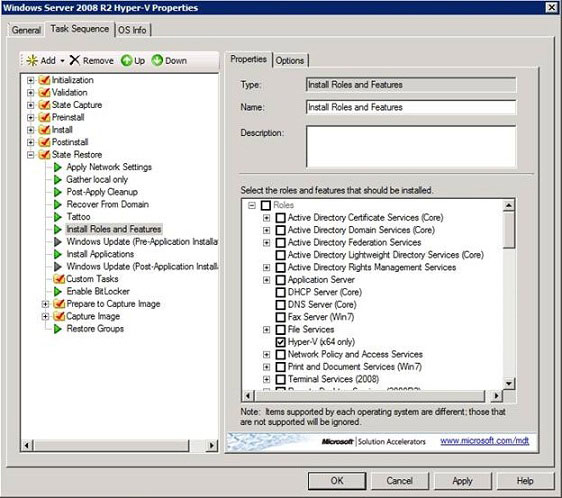Close the Properties dialog window
This screenshot has width=562, height=498.
click(x=551, y=8)
